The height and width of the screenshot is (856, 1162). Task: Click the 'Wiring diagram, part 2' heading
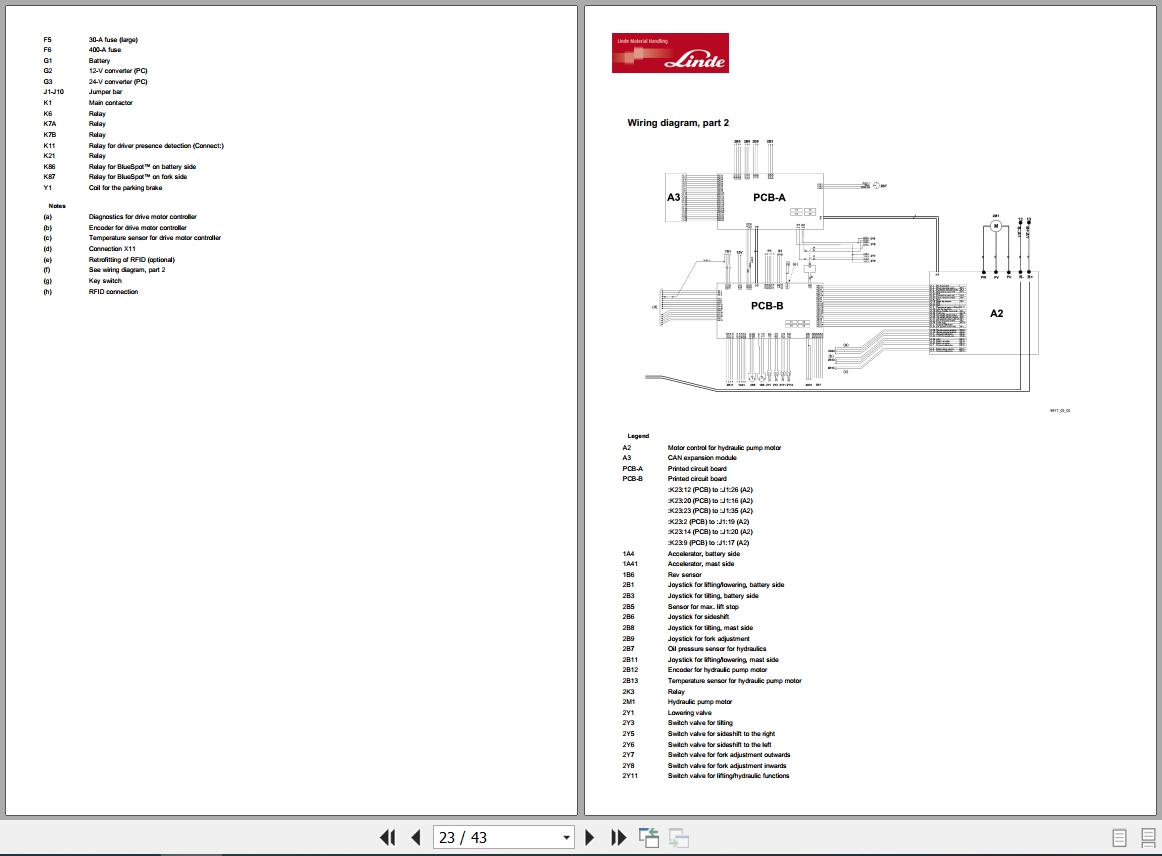coord(678,123)
